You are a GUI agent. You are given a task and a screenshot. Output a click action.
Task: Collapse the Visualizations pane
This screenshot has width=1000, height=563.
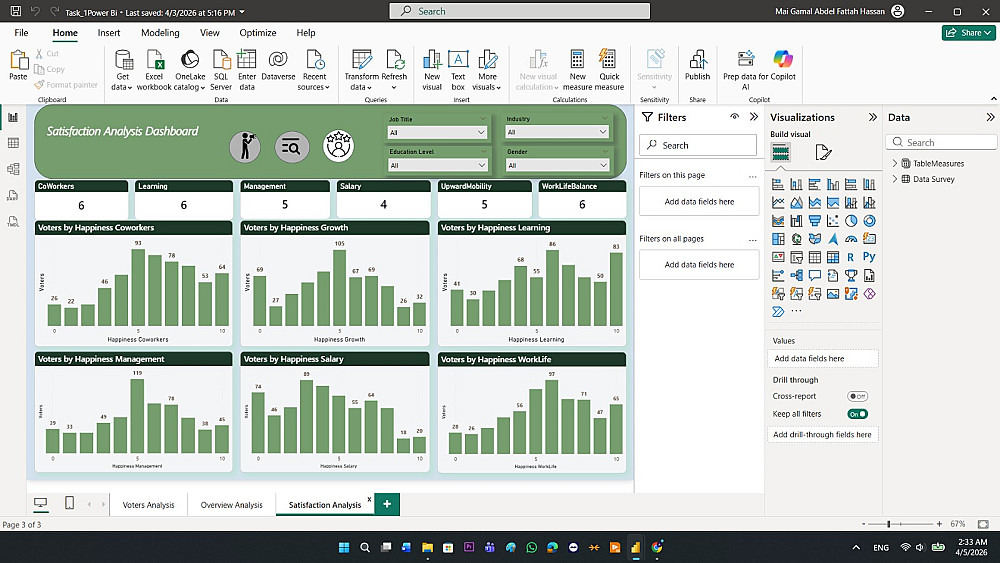click(872, 117)
